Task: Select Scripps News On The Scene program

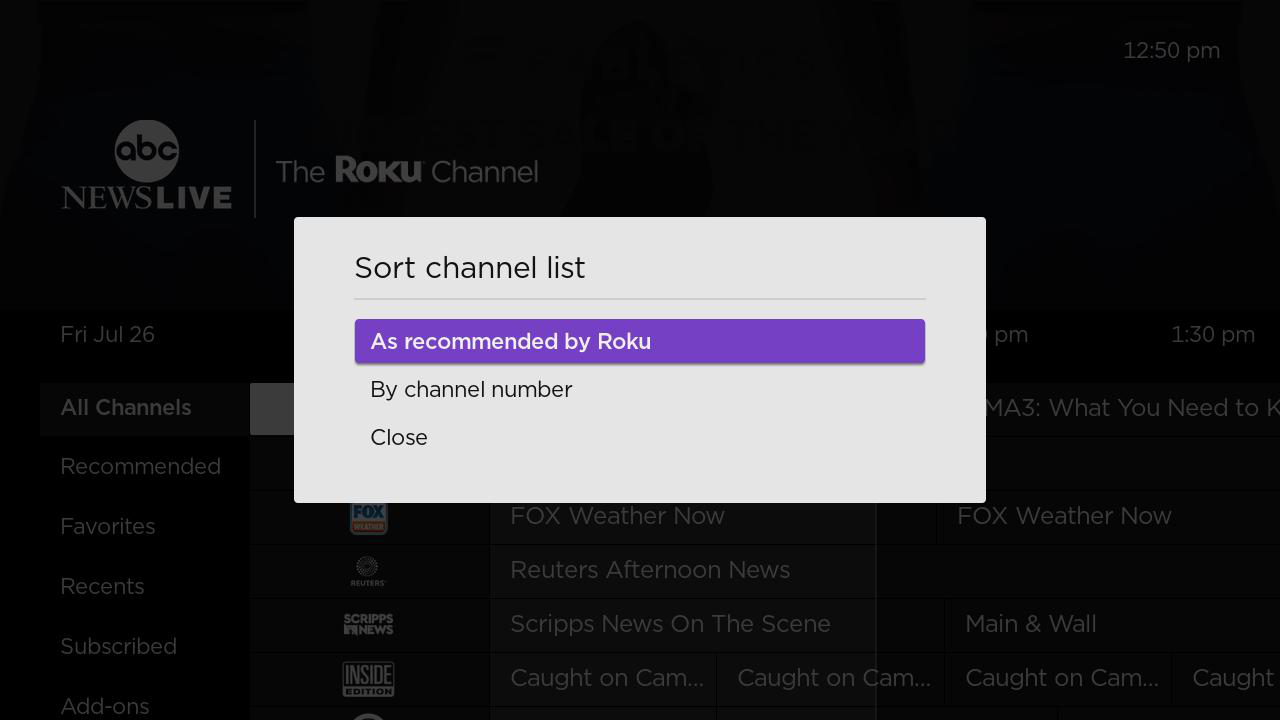Action: tap(716, 624)
